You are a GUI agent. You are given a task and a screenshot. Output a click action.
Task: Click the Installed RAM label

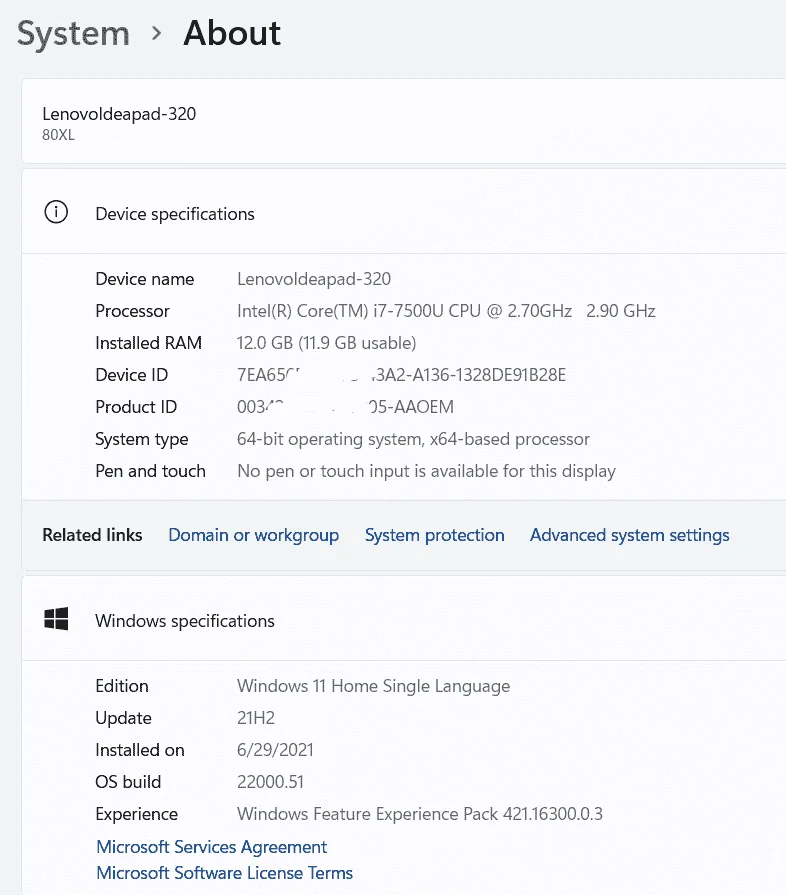pyautogui.click(x=148, y=342)
